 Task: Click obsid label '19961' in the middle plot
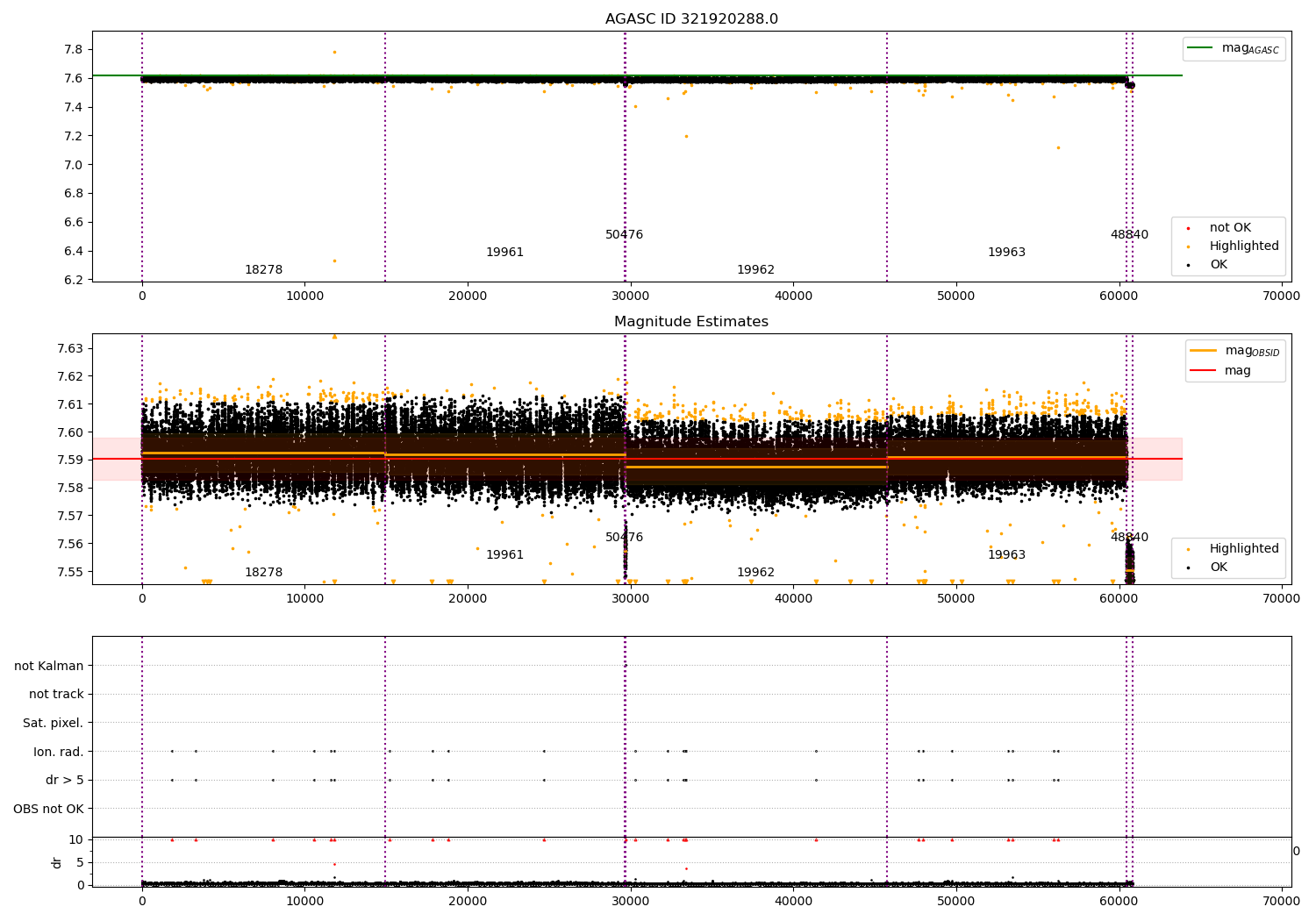504,555
